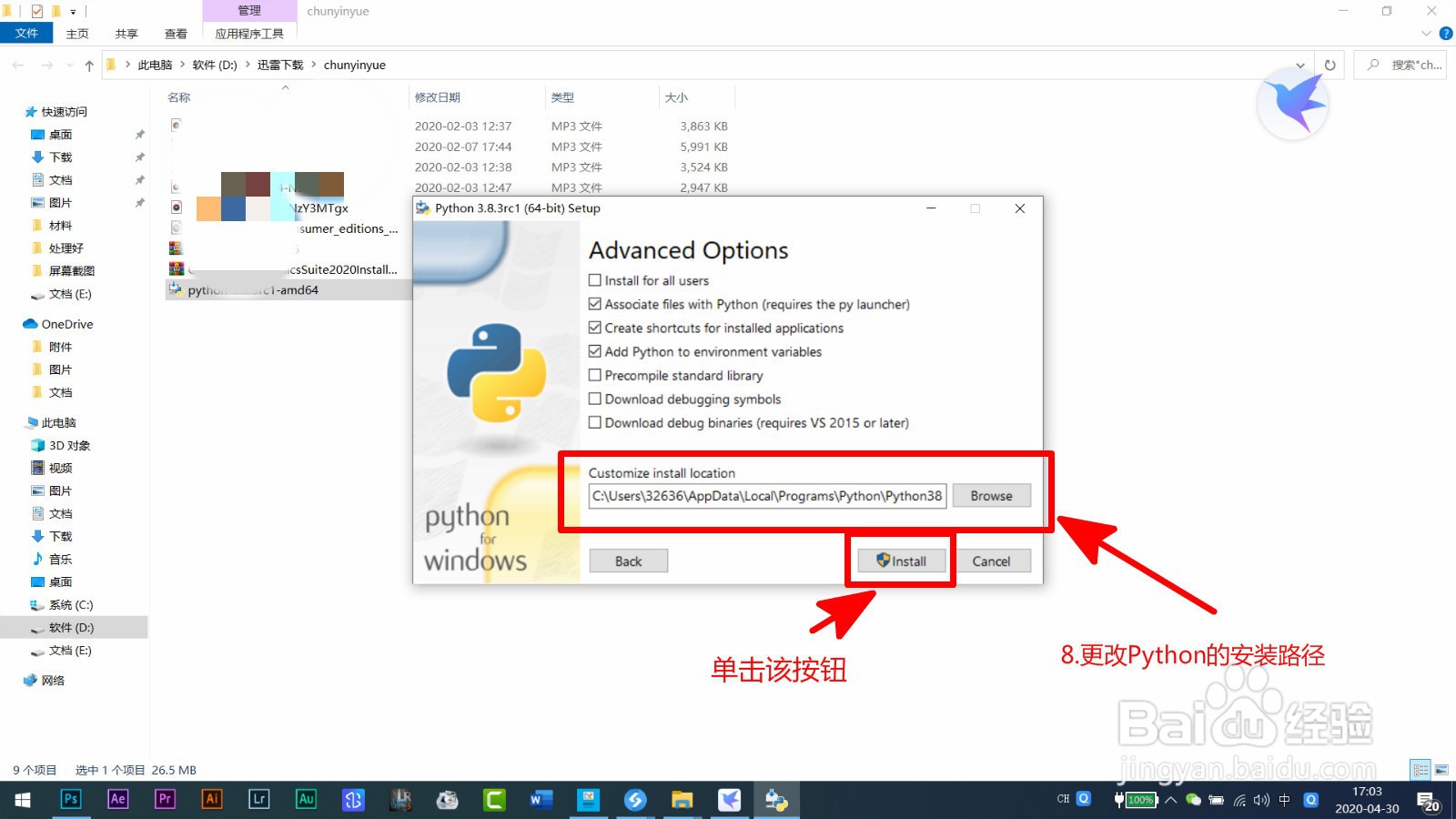Open the Xunlei blue bird taskbar icon

pos(729,800)
